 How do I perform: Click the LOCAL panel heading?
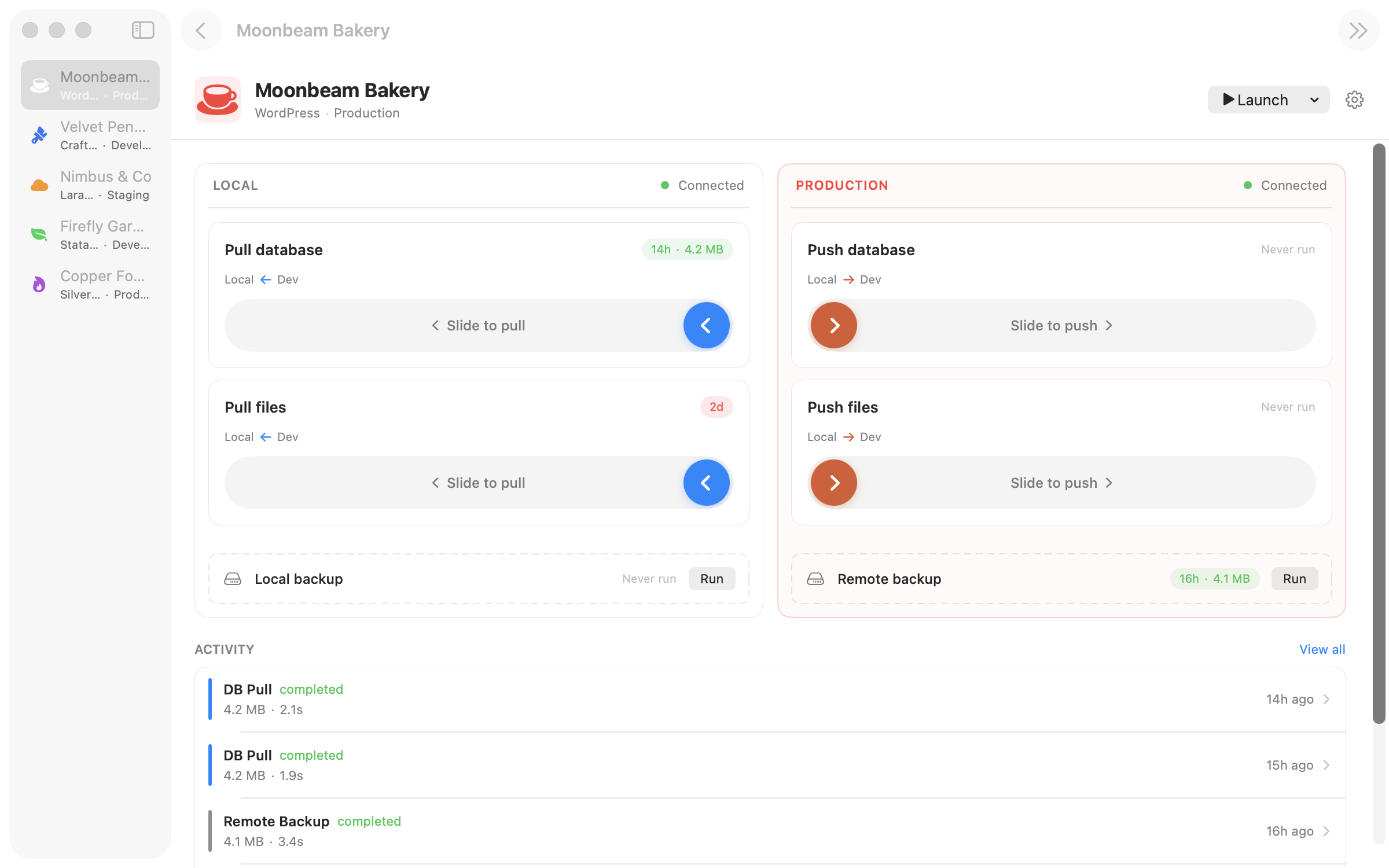(235, 185)
